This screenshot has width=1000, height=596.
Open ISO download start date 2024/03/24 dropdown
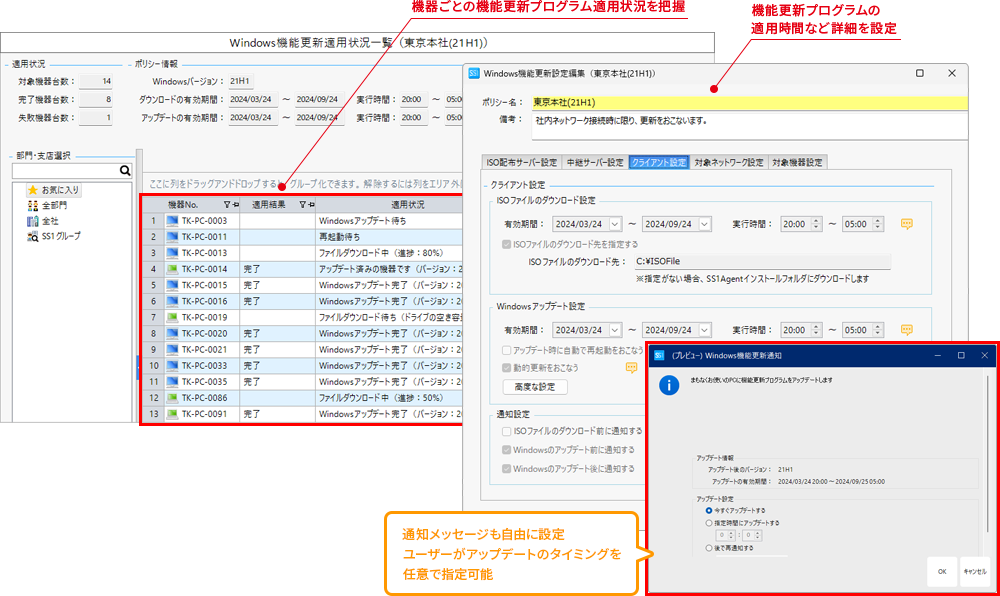[615, 224]
